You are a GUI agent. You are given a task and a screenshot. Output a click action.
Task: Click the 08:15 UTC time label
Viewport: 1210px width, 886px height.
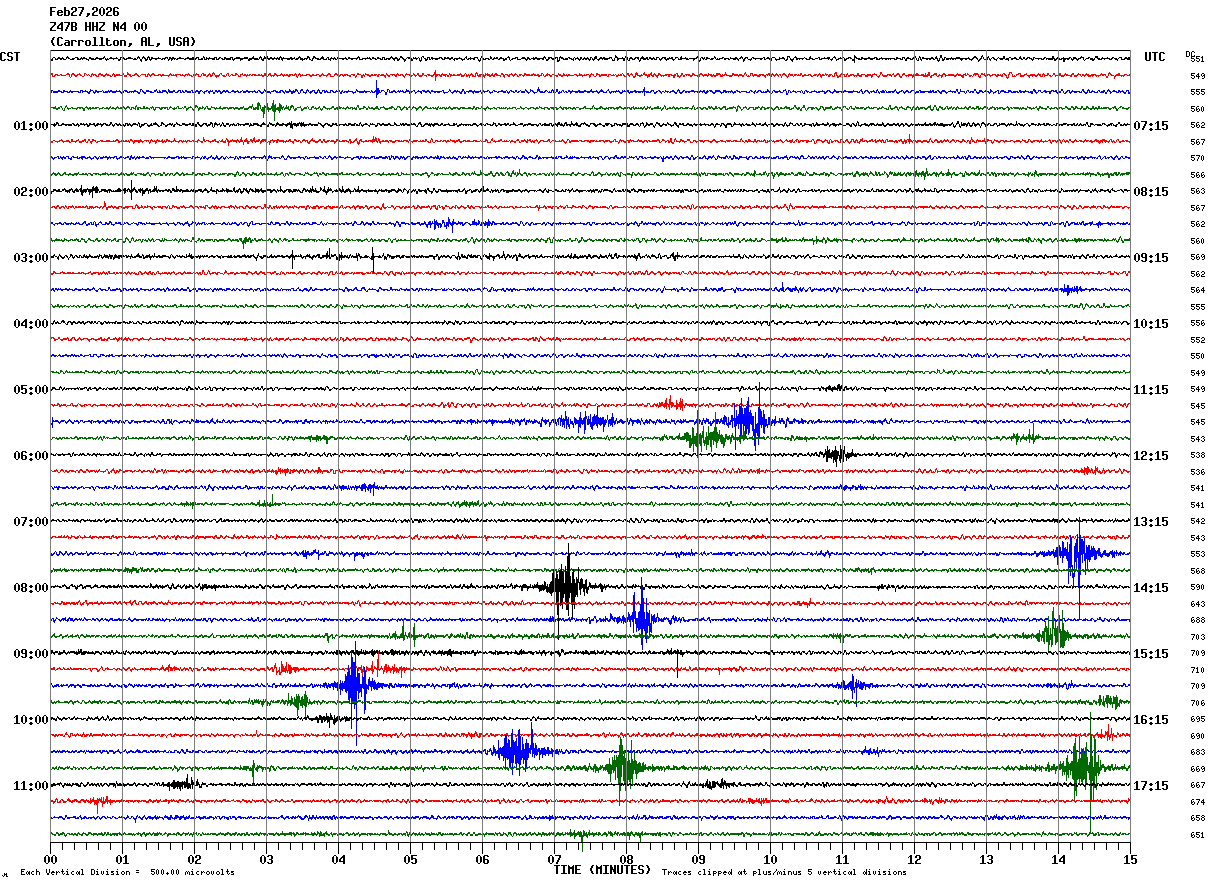[1151, 192]
